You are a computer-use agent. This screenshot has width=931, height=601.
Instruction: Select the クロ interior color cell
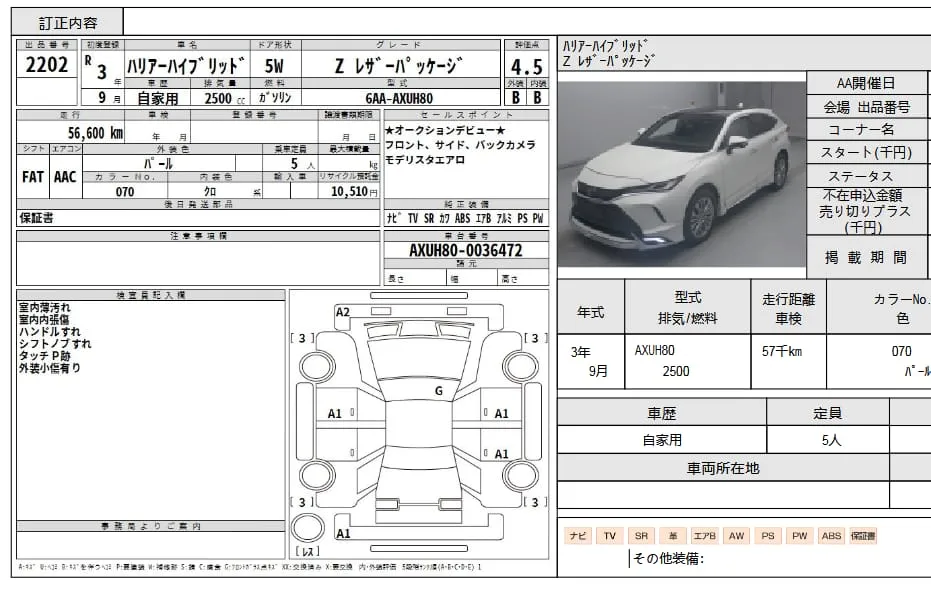pos(210,191)
